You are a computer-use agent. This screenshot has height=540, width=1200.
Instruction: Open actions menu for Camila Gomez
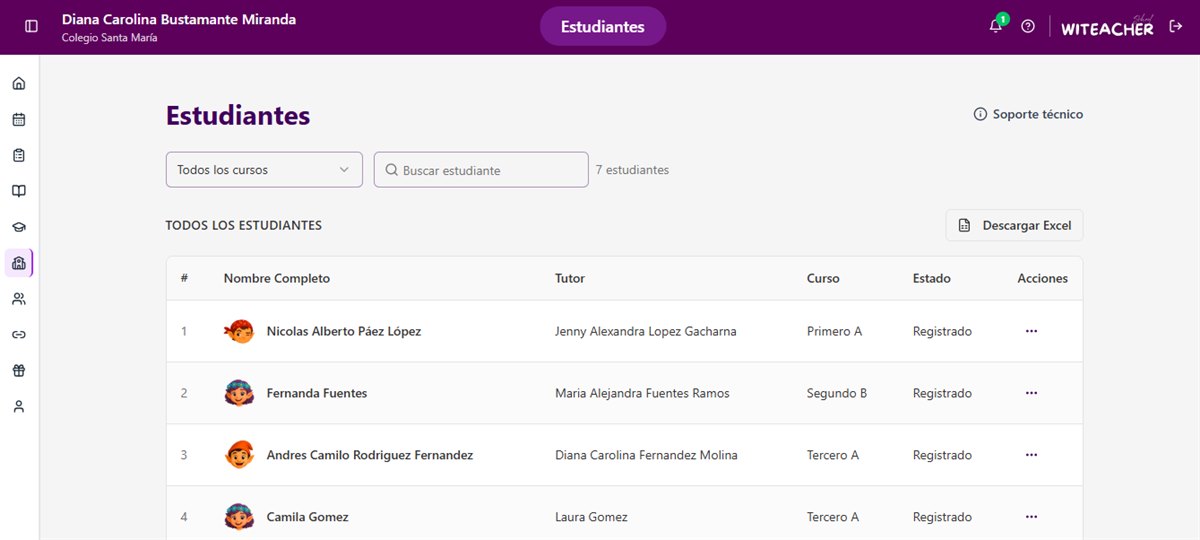[x=1032, y=517]
